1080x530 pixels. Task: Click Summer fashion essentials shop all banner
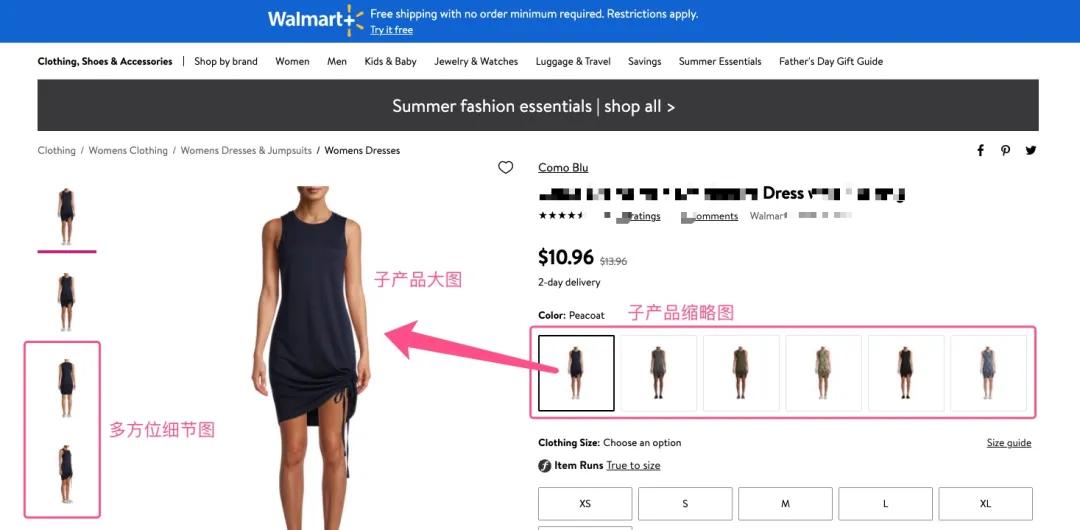tap(538, 105)
